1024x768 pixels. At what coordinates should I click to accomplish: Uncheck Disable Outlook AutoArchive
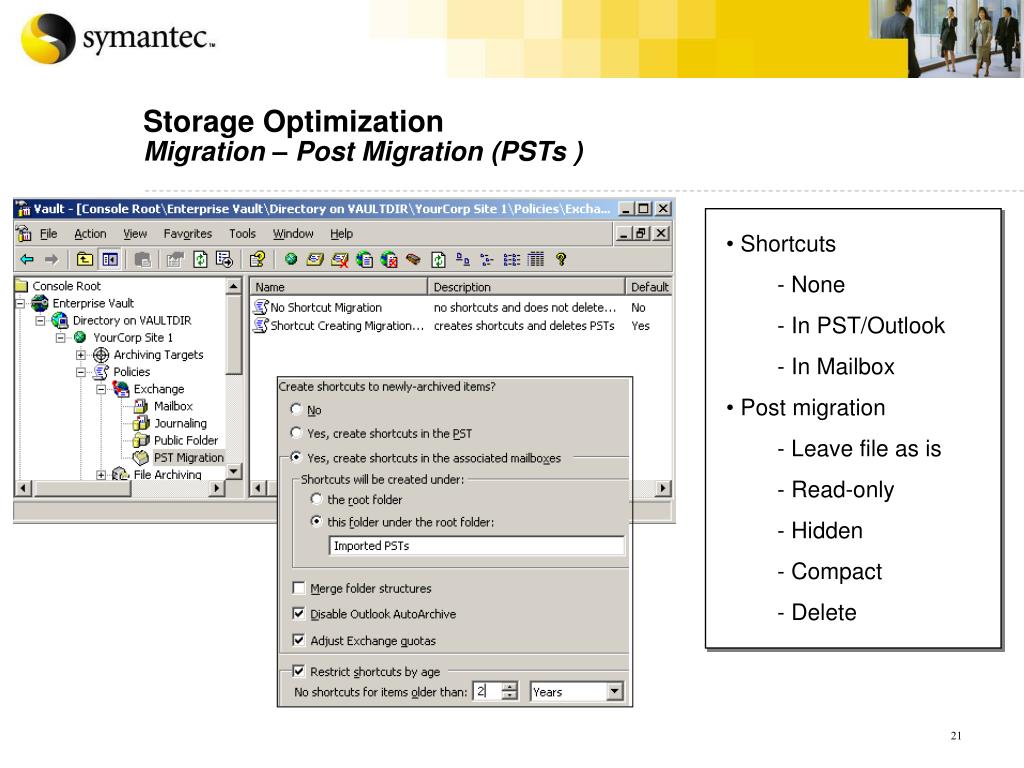tap(298, 614)
